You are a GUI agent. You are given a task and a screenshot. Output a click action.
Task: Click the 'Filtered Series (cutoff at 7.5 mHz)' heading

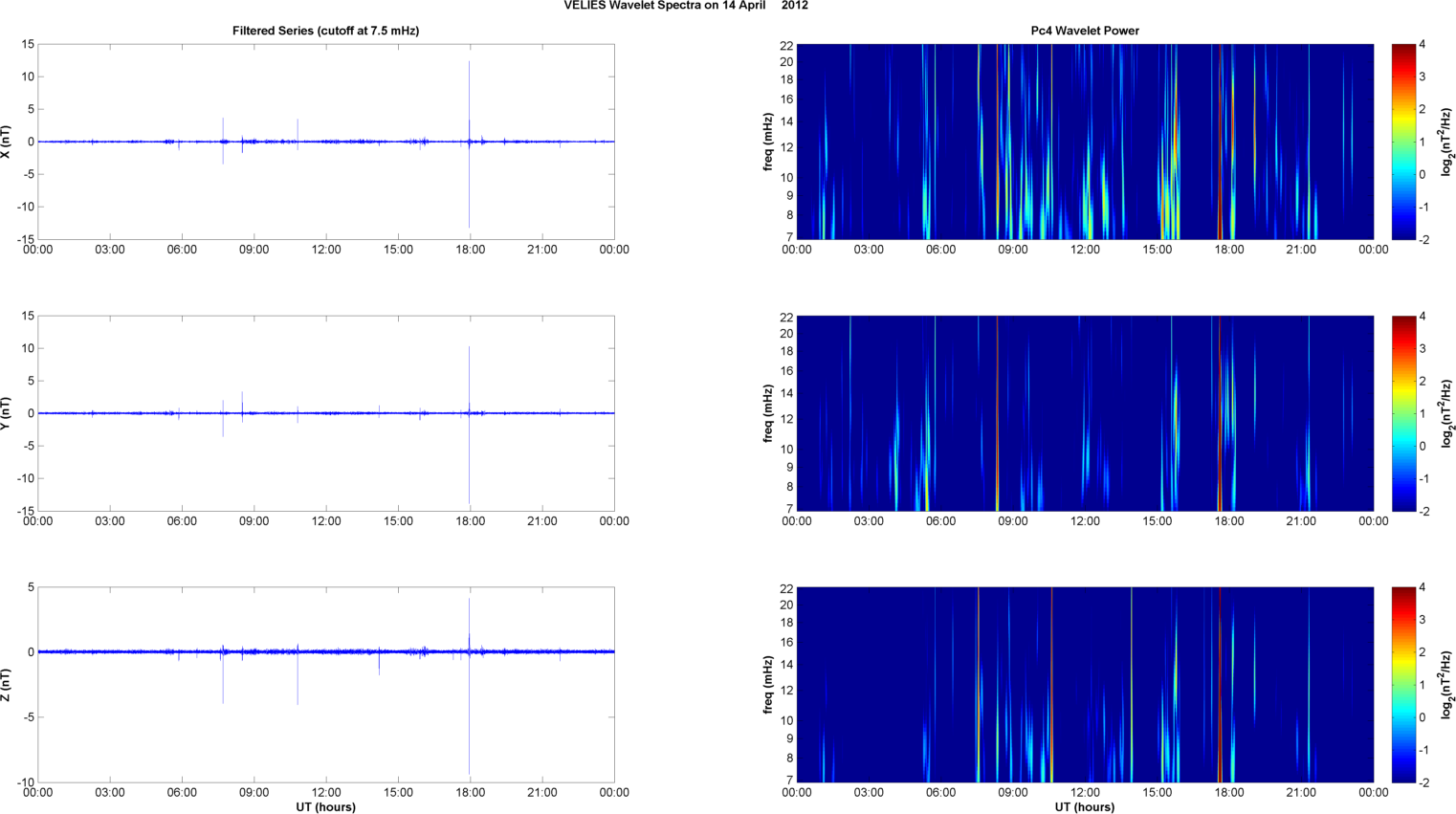pos(325,31)
